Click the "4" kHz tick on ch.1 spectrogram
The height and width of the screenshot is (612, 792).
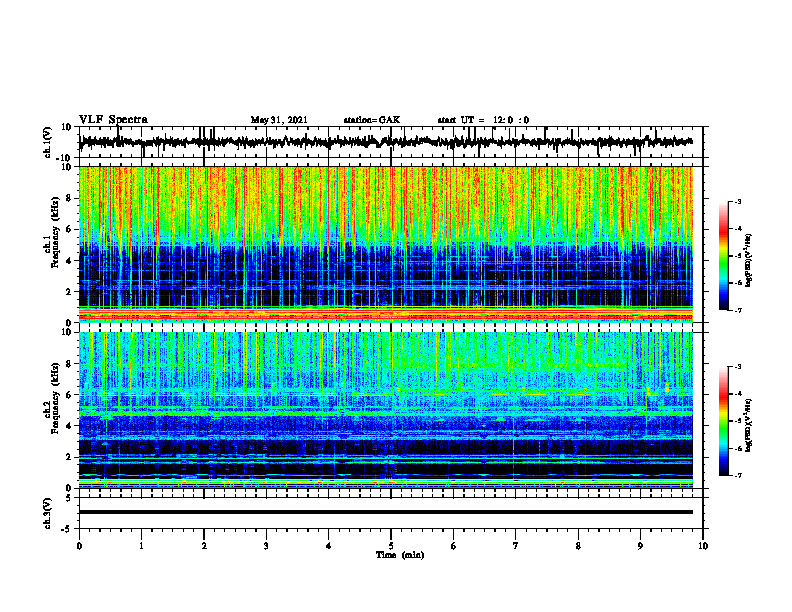tap(70, 261)
